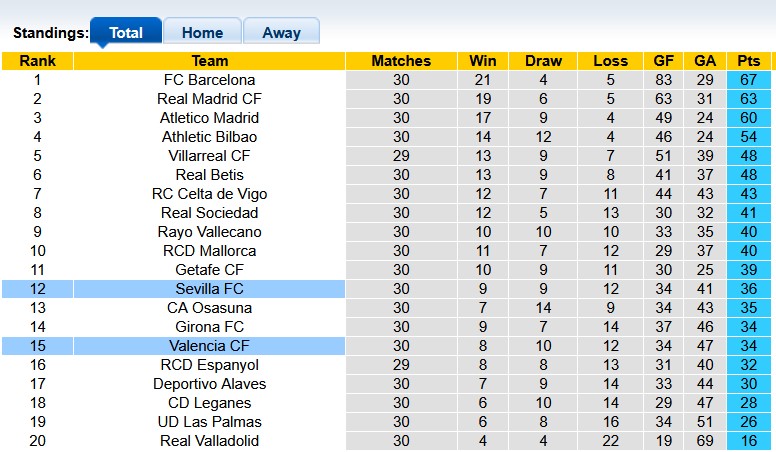Open the Villarreal CF team entry
Viewport: 776px width, 452px height.
(210, 156)
